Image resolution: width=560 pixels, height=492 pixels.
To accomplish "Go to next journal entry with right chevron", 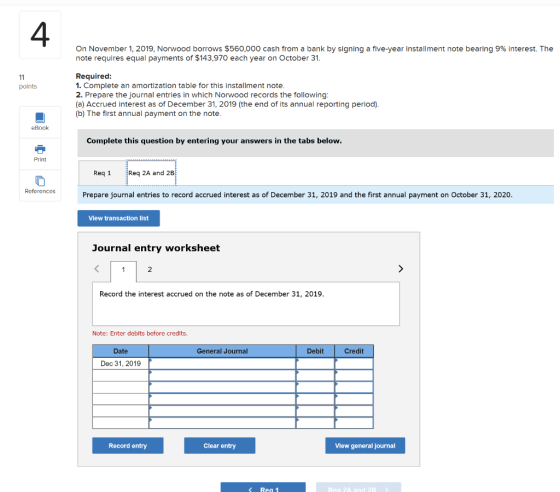I will 401,269.
